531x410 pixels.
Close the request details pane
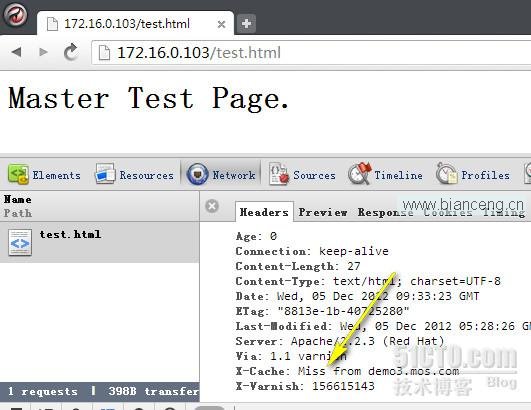pyautogui.click(x=212, y=206)
